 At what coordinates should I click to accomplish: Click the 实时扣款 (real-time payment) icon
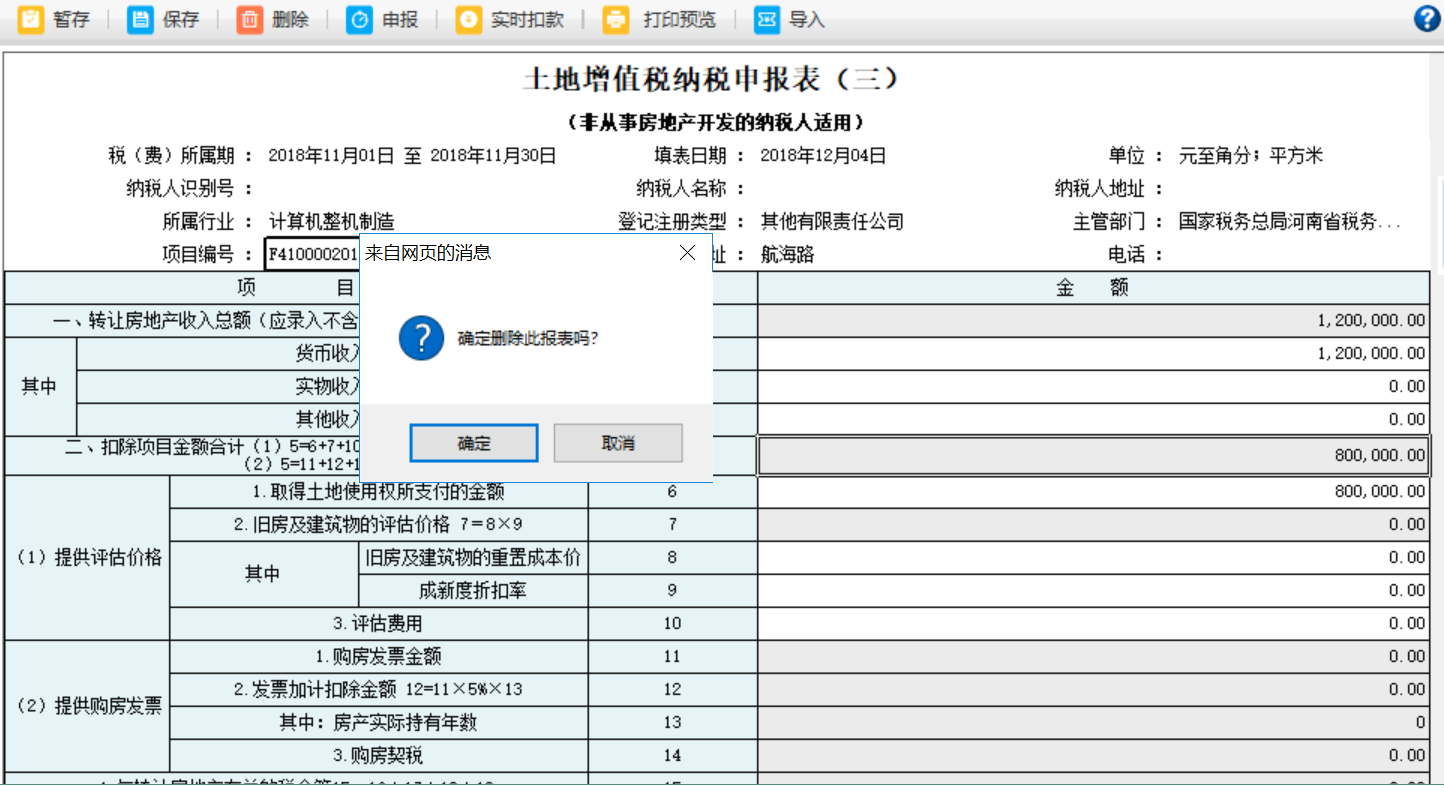coord(468,20)
